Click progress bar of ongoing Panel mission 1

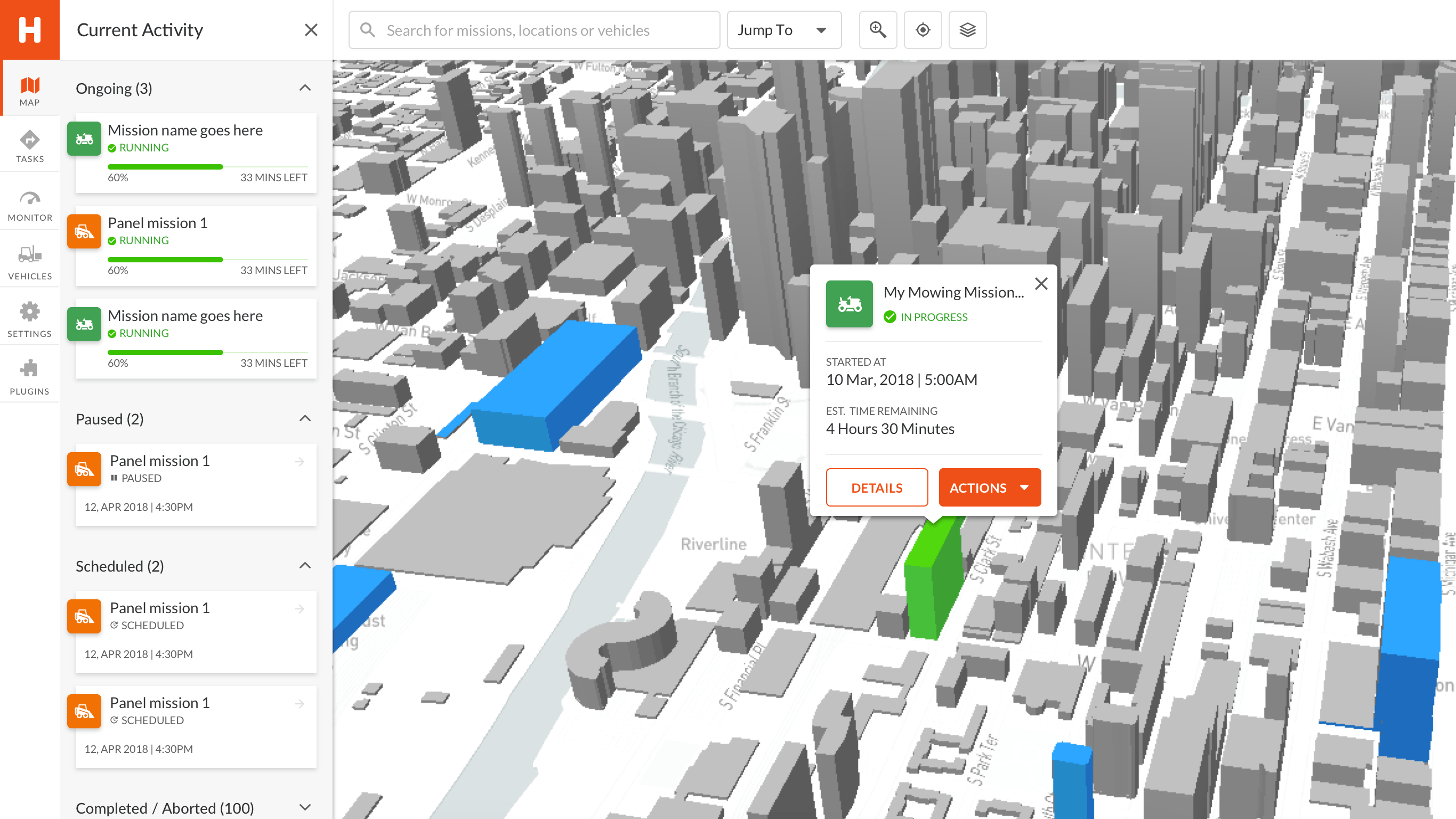(x=207, y=260)
